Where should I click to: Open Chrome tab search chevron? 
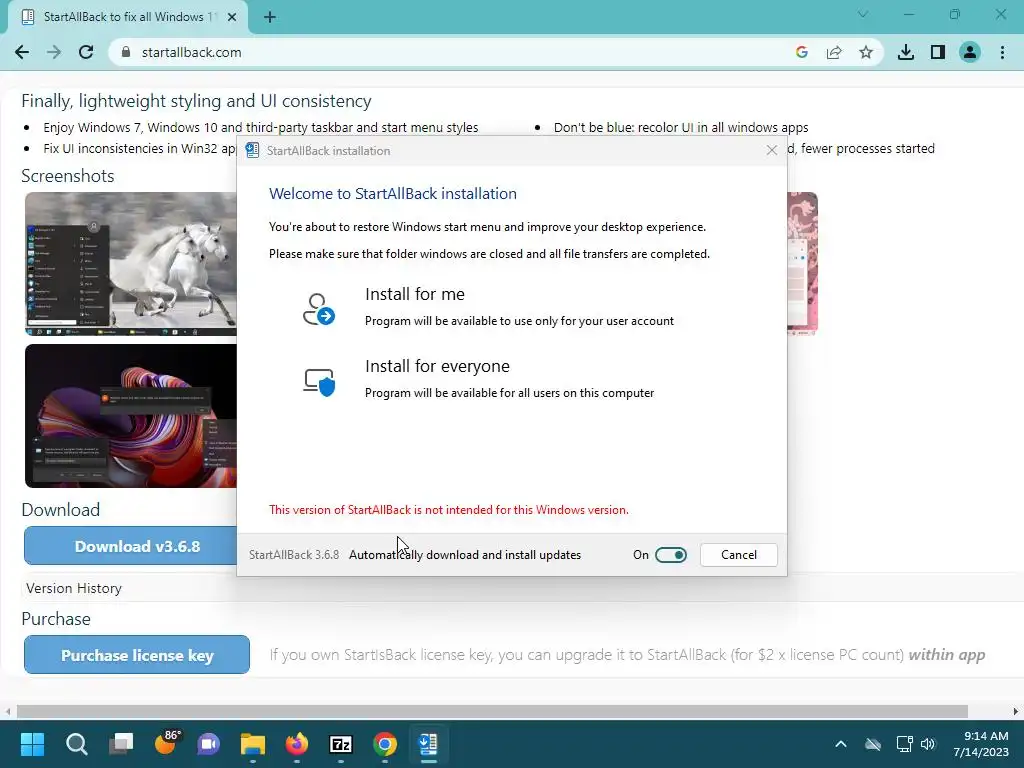(x=863, y=14)
